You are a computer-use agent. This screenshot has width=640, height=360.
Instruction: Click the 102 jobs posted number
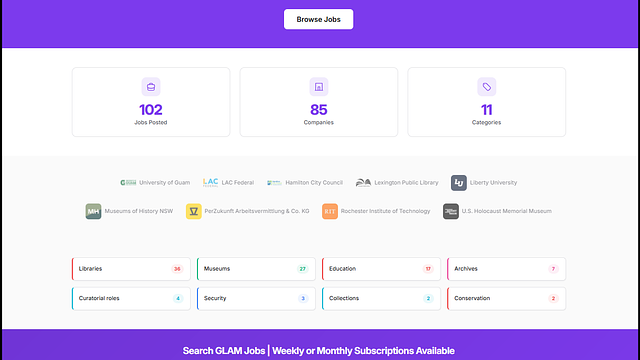tap(151, 109)
